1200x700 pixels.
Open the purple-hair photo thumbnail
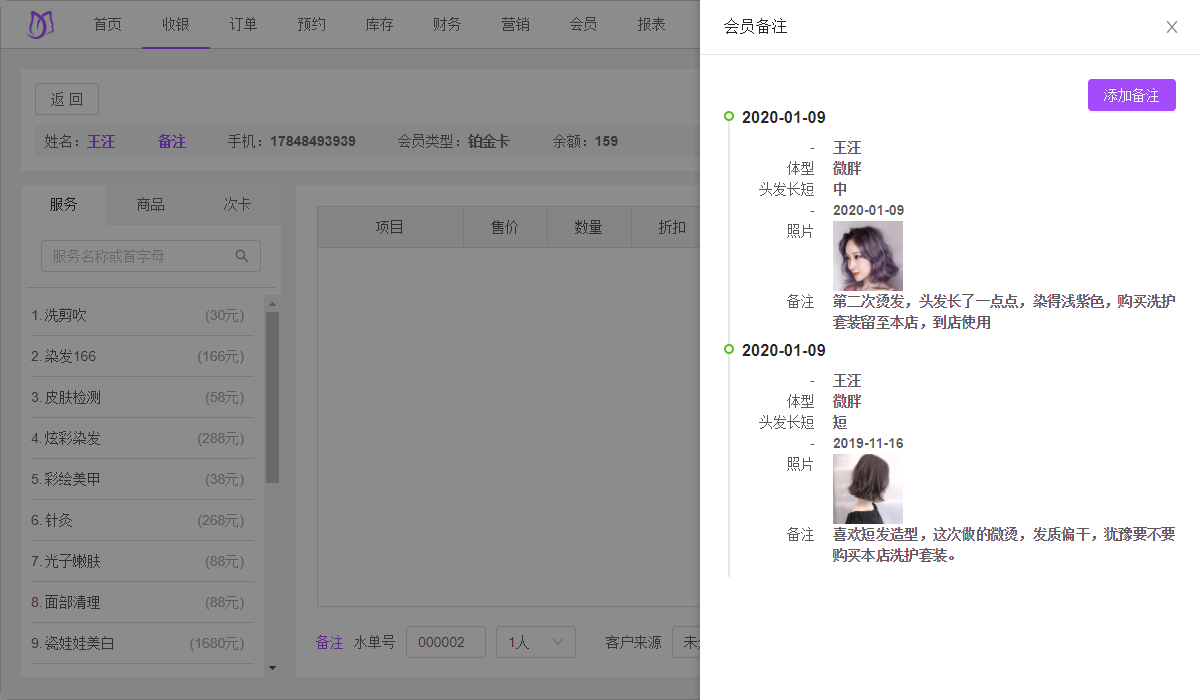[x=867, y=256]
